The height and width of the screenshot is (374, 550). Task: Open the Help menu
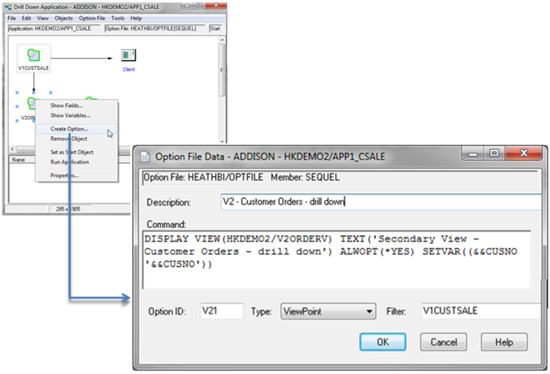(x=136, y=18)
